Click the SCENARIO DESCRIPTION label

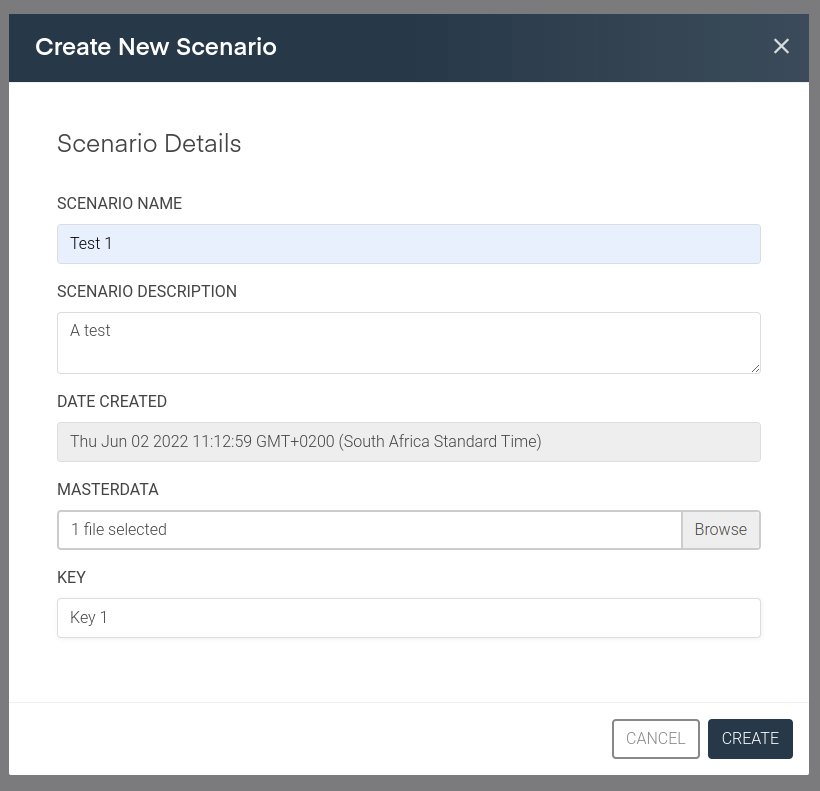click(147, 292)
